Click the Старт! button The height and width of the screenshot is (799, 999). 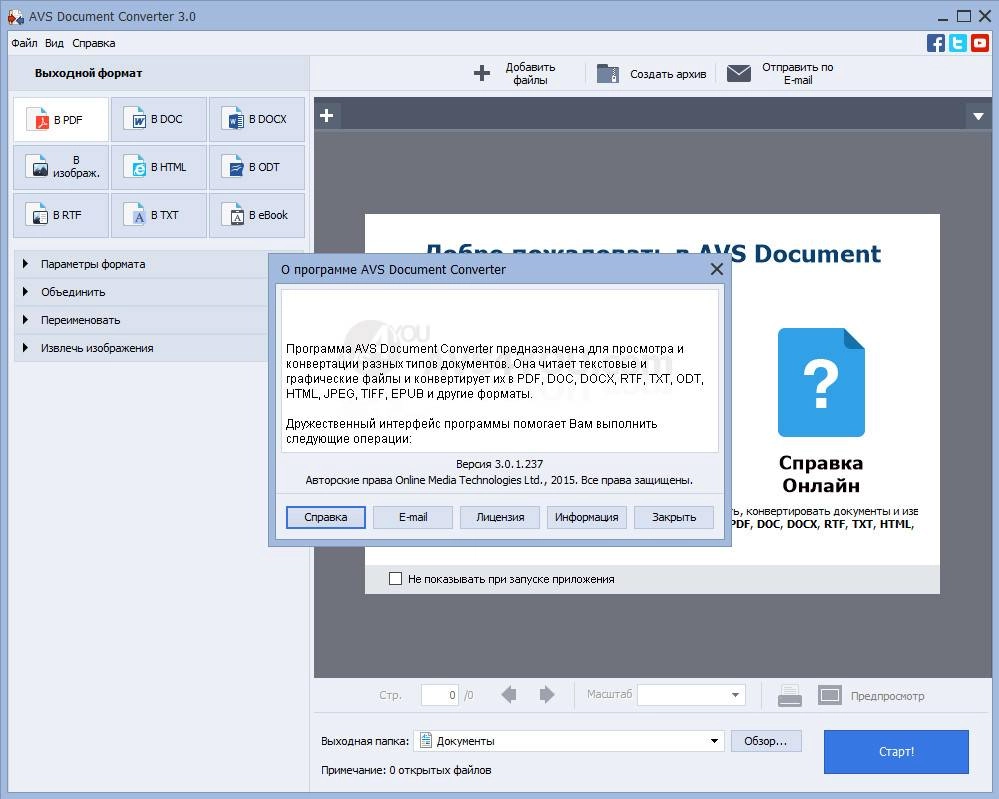click(x=896, y=752)
